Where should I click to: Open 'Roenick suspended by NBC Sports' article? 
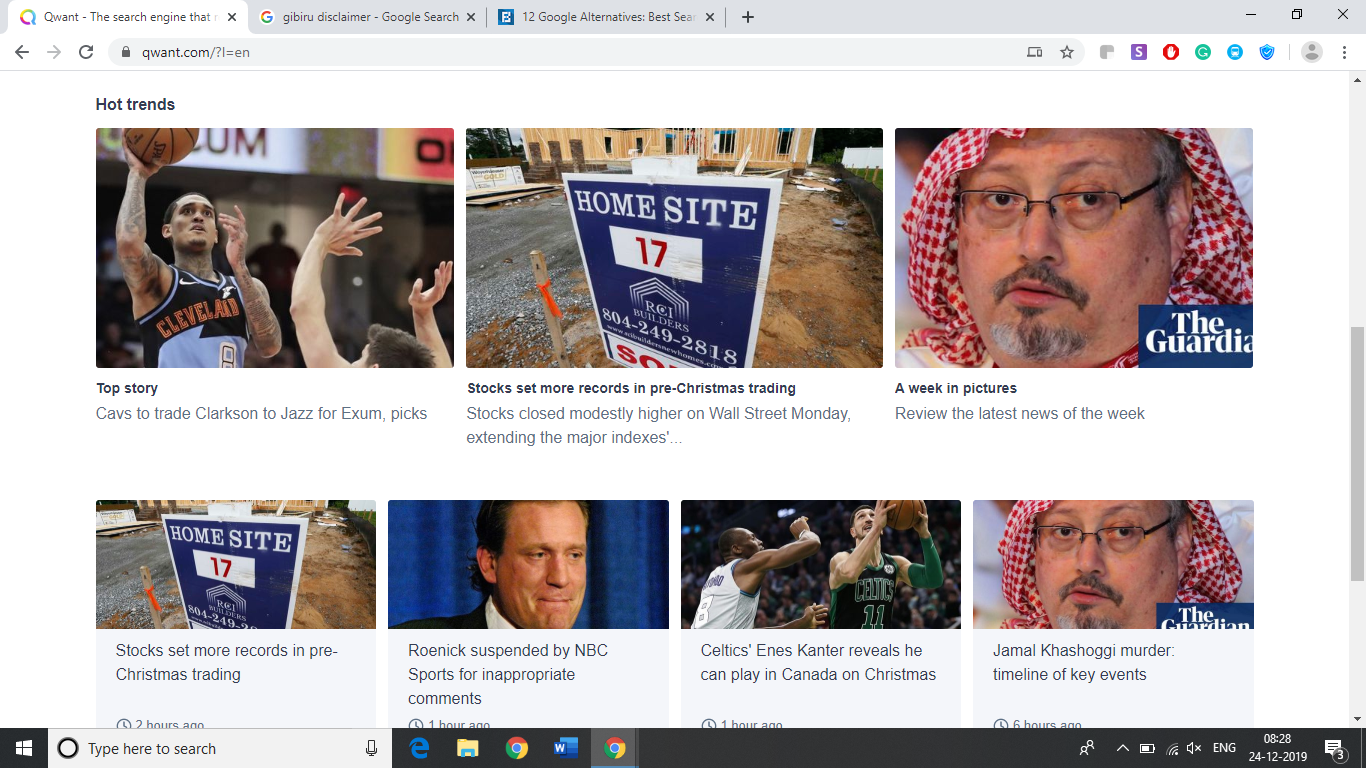(x=508, y=674)
